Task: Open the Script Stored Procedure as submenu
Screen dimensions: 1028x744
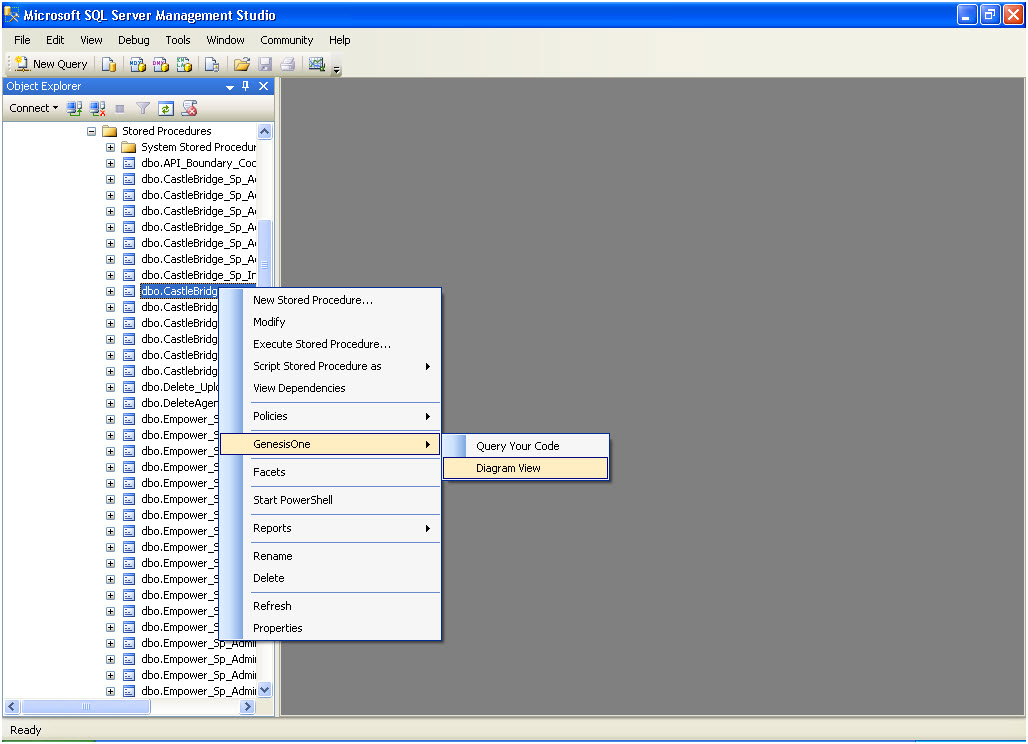Action: pyautogui.click(x=330, y=366)
